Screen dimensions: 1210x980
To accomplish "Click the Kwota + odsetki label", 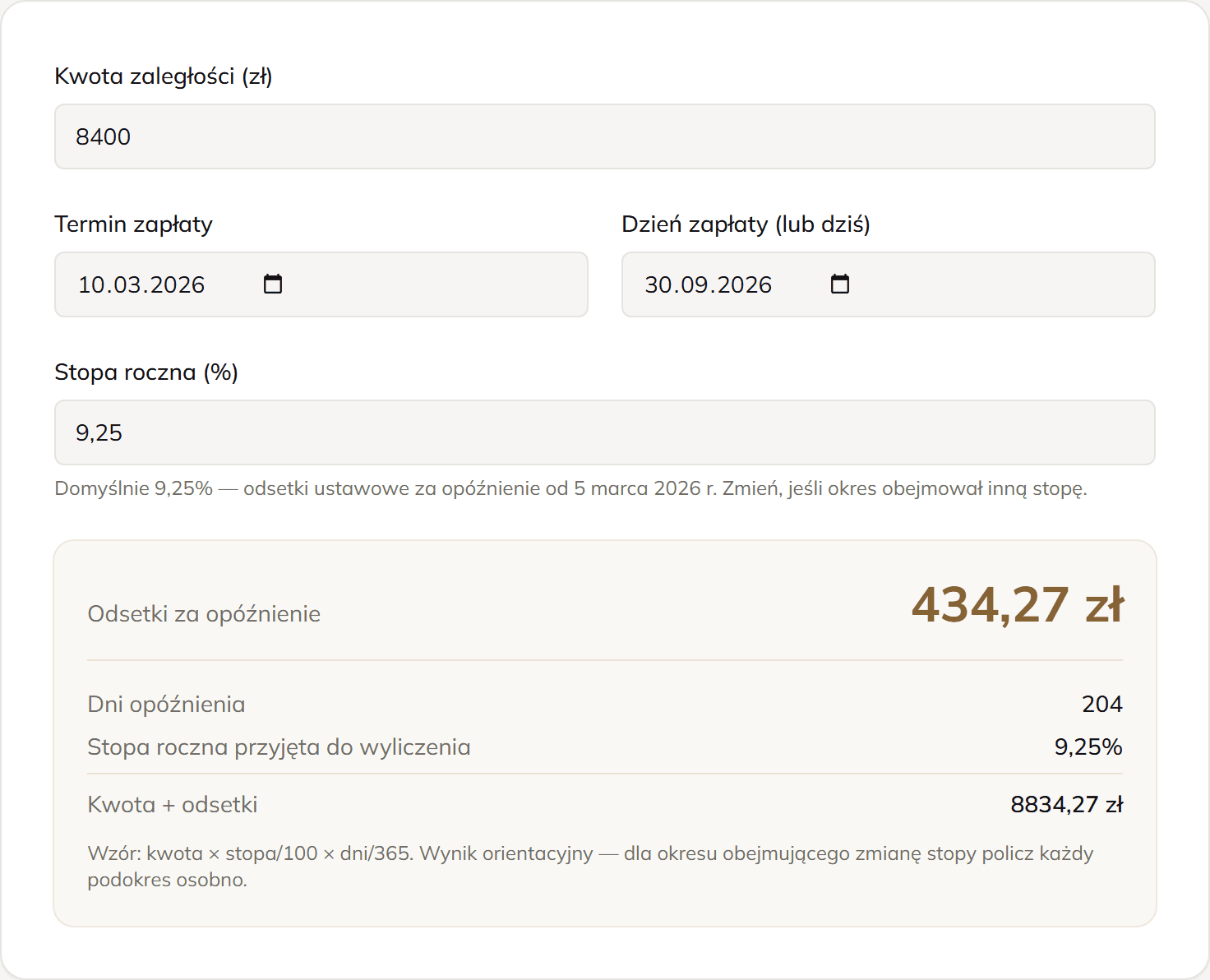I will pos(173,805).
